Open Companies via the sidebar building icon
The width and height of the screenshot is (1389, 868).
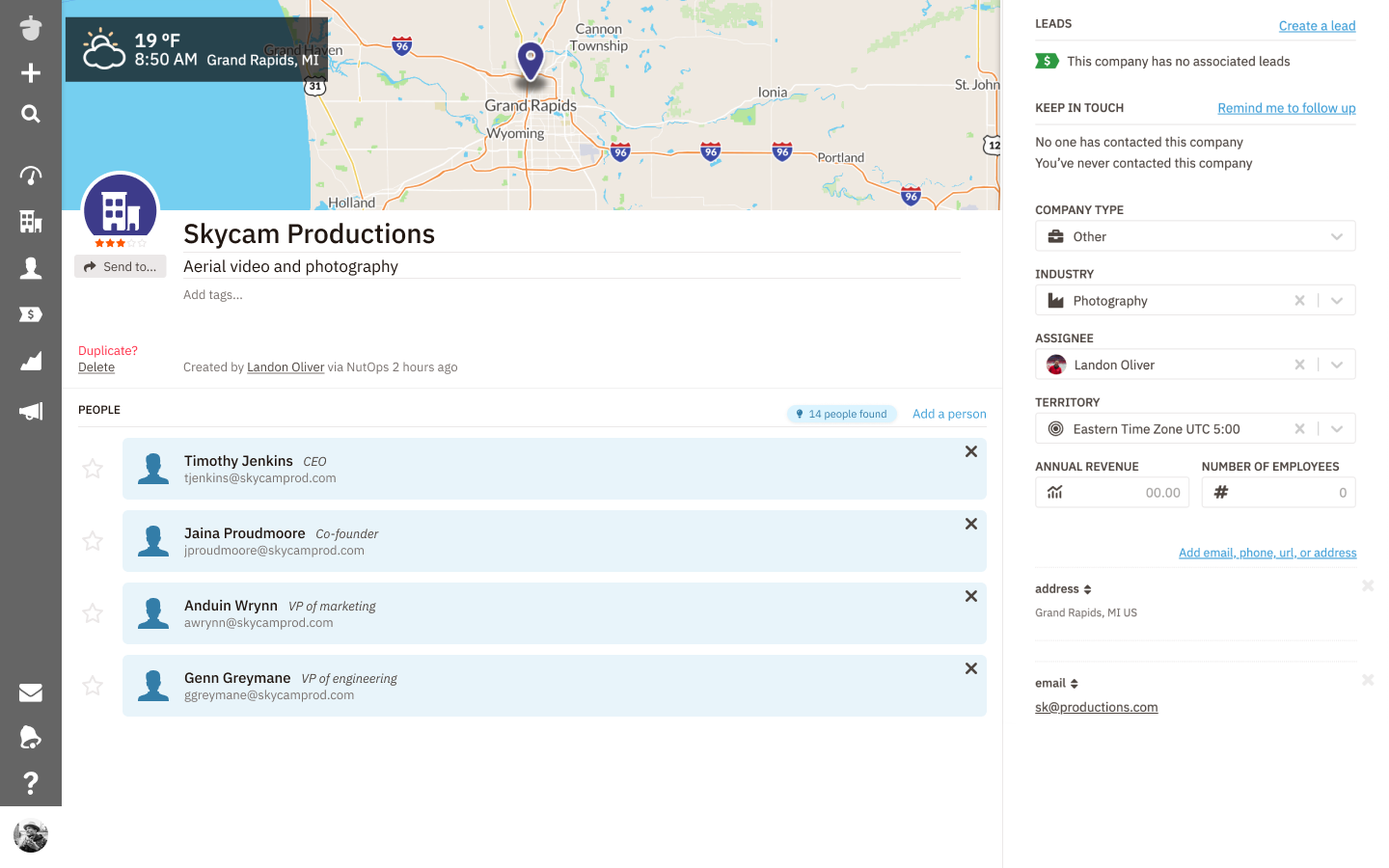point(31,222)
